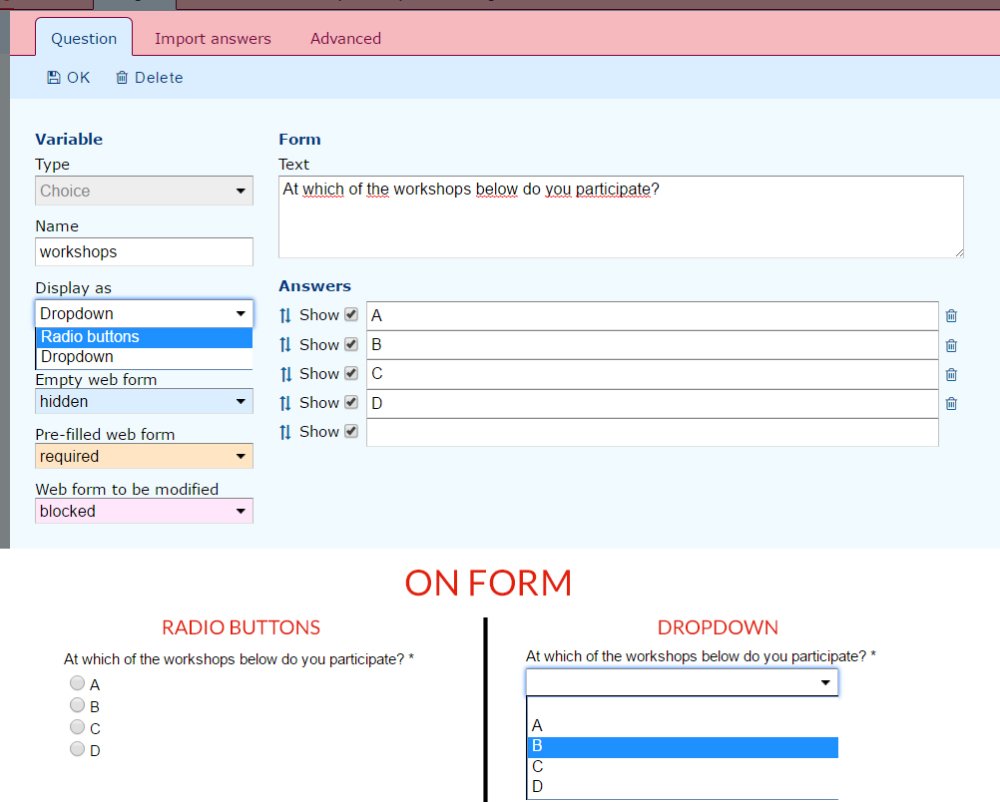Delete answer B using its trash icon
The width and height of the screenshot is (1000, 802).
[951, 346]
